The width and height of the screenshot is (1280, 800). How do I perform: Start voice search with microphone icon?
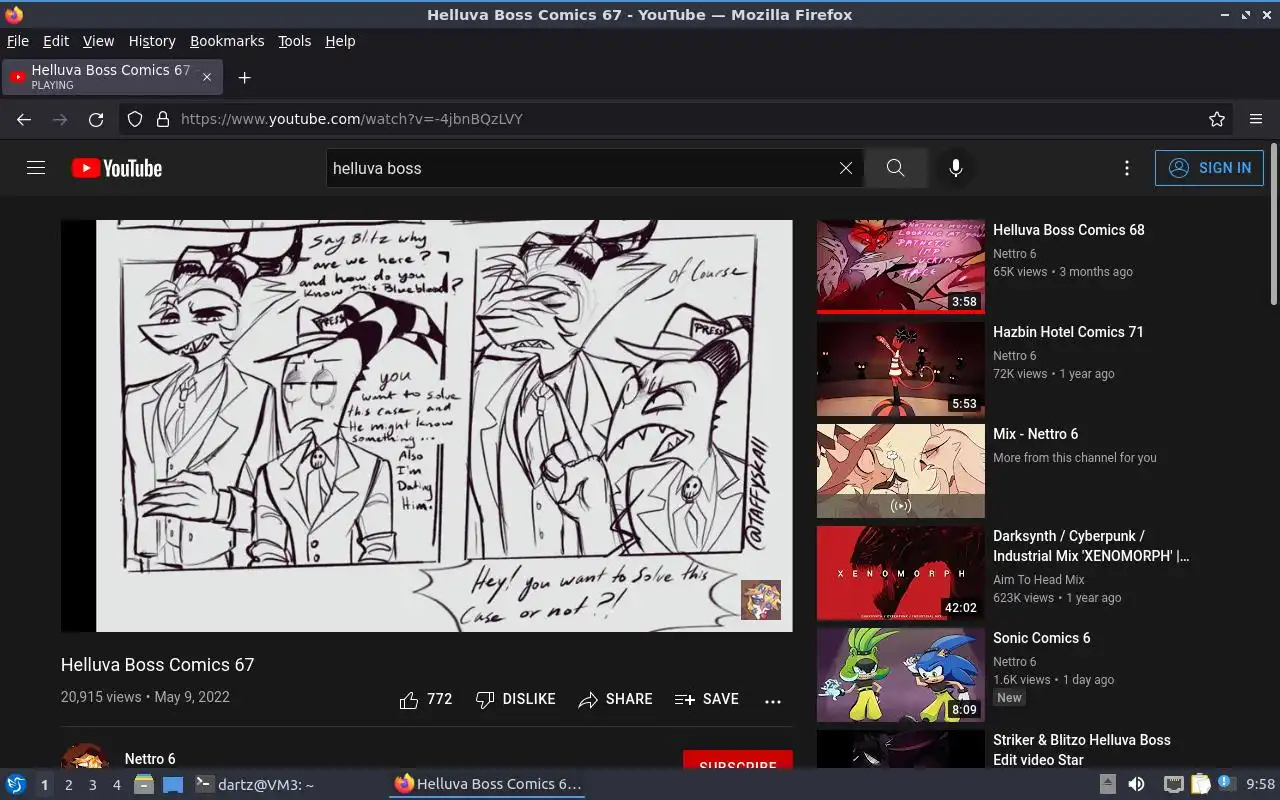(x=956, y=168)
